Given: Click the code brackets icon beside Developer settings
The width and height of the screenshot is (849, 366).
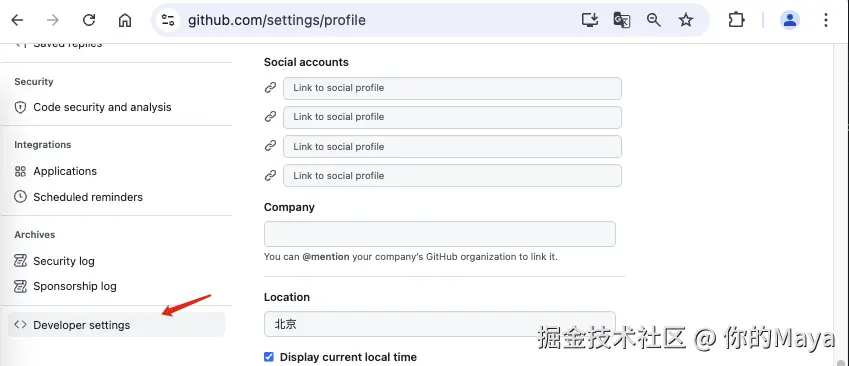Looking at the screenshot, I should click(x=20, y=325).
